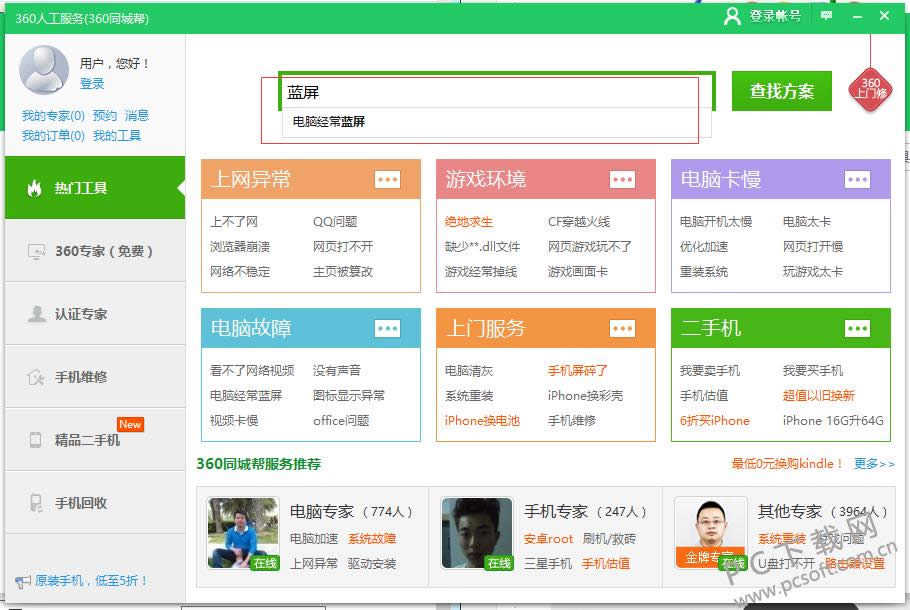Click the 查找方案 search button
The image size is (910, 610).
coord(782,91)
